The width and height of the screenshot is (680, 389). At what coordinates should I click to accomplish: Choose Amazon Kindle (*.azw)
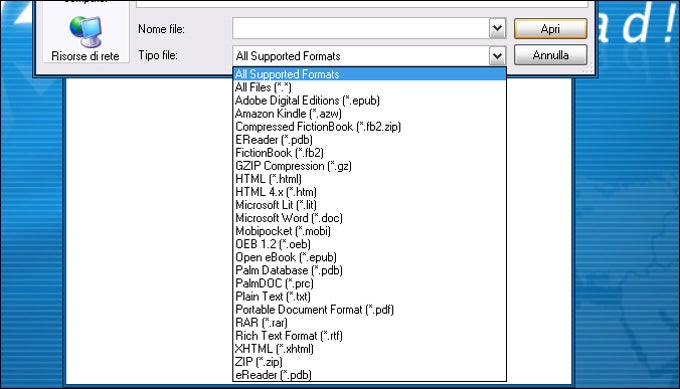click(x=369, y=114)
